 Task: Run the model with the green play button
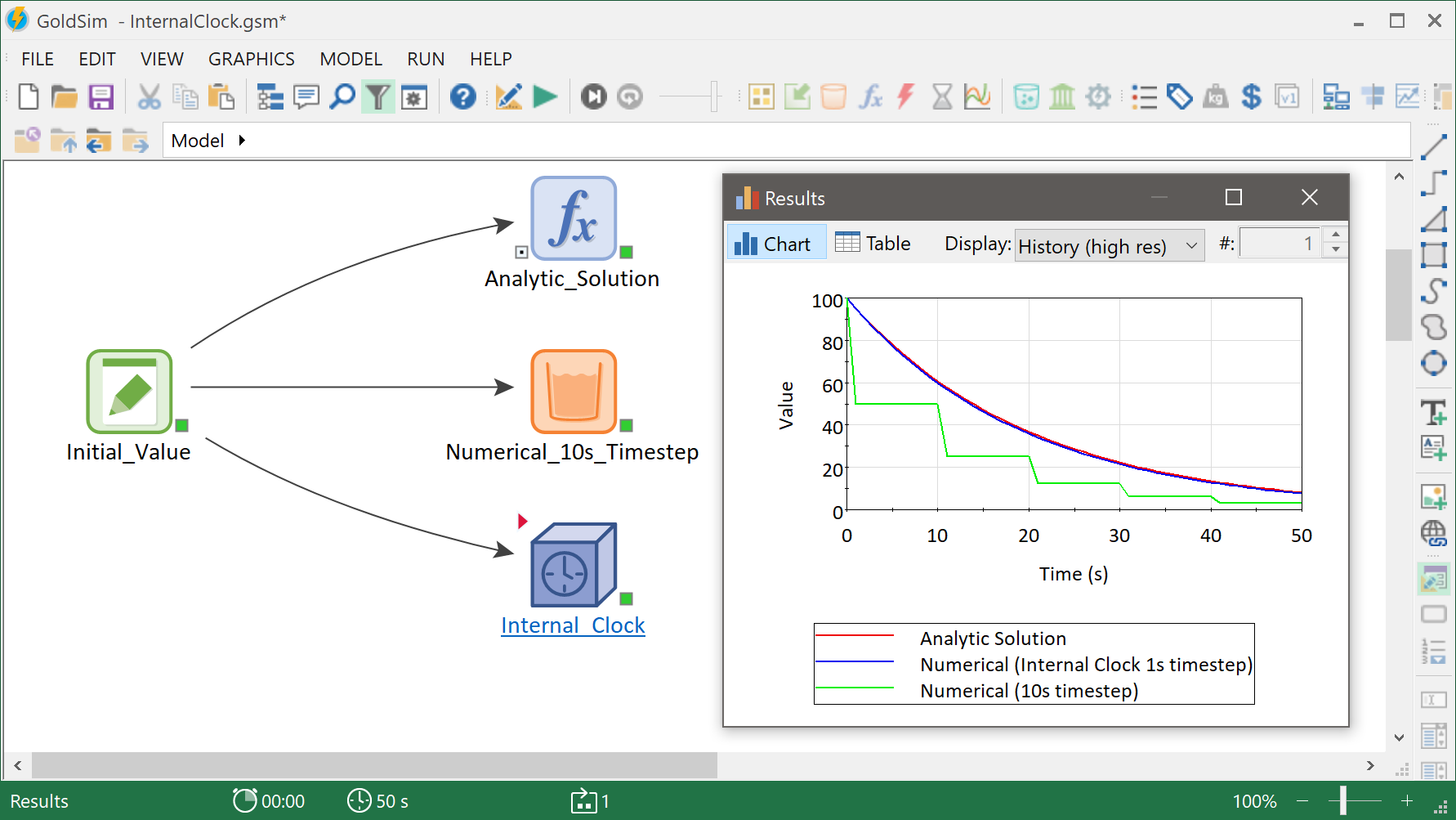pos(545,96)
